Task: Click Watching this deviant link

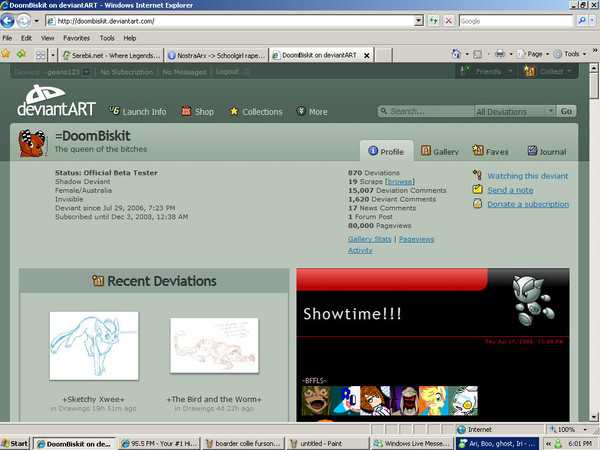Action: (x=528, y=176)
